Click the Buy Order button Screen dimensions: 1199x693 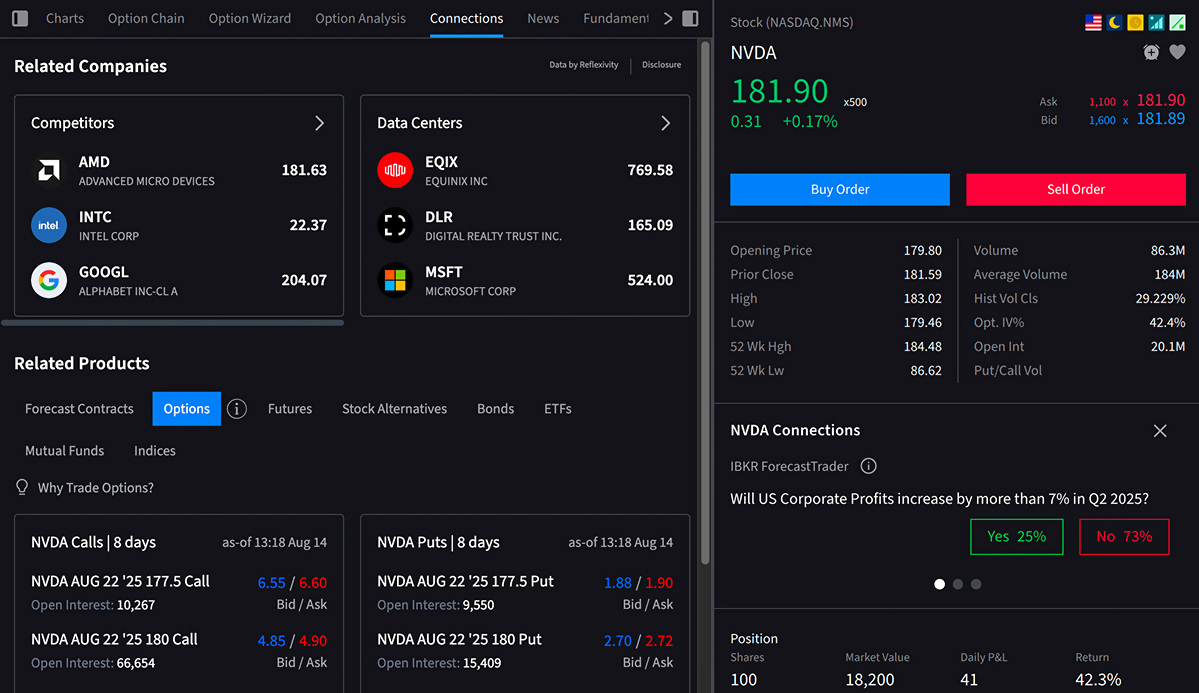point(839,189)
